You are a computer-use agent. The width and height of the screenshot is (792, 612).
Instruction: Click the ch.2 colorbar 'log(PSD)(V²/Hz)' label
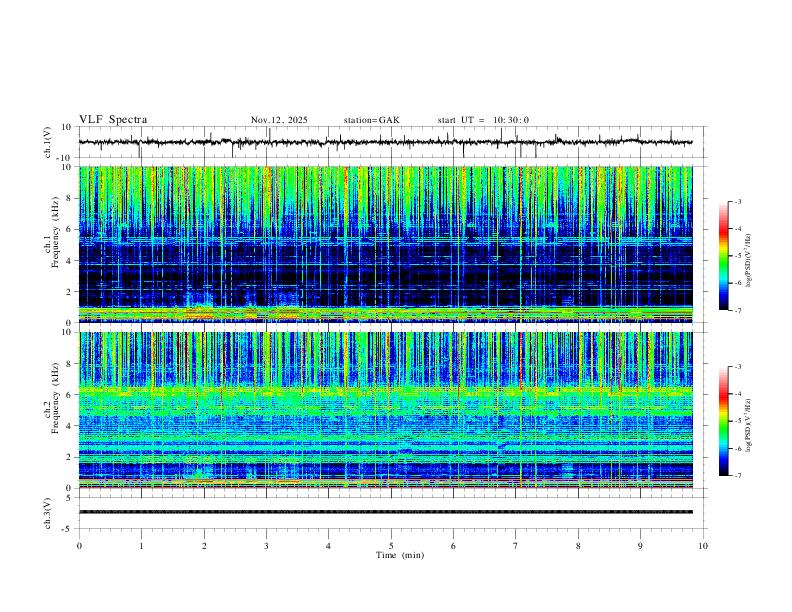coord(749,425)
